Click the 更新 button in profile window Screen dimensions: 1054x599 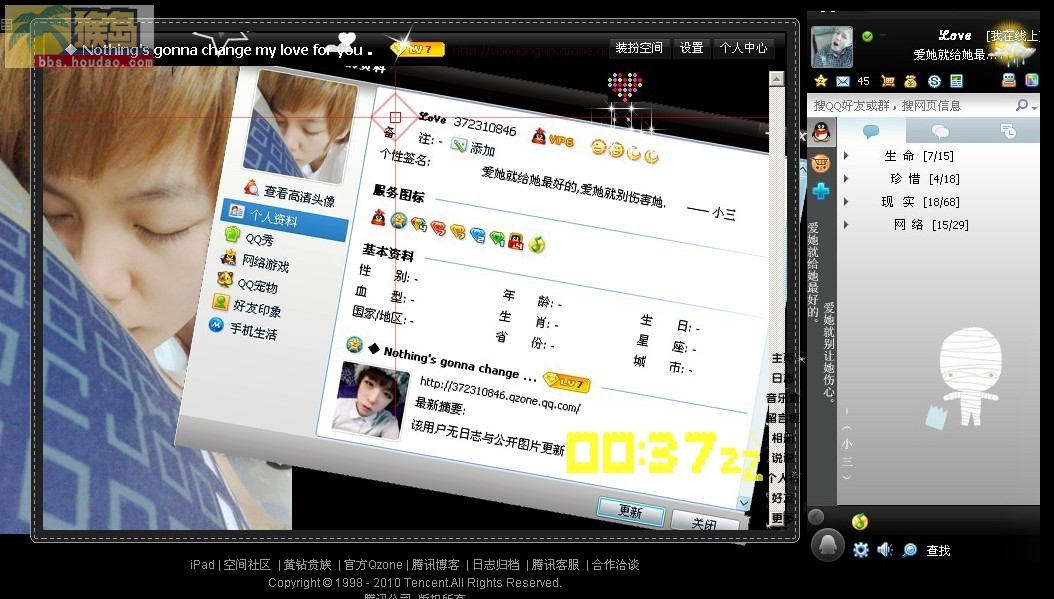coord(631,512)
